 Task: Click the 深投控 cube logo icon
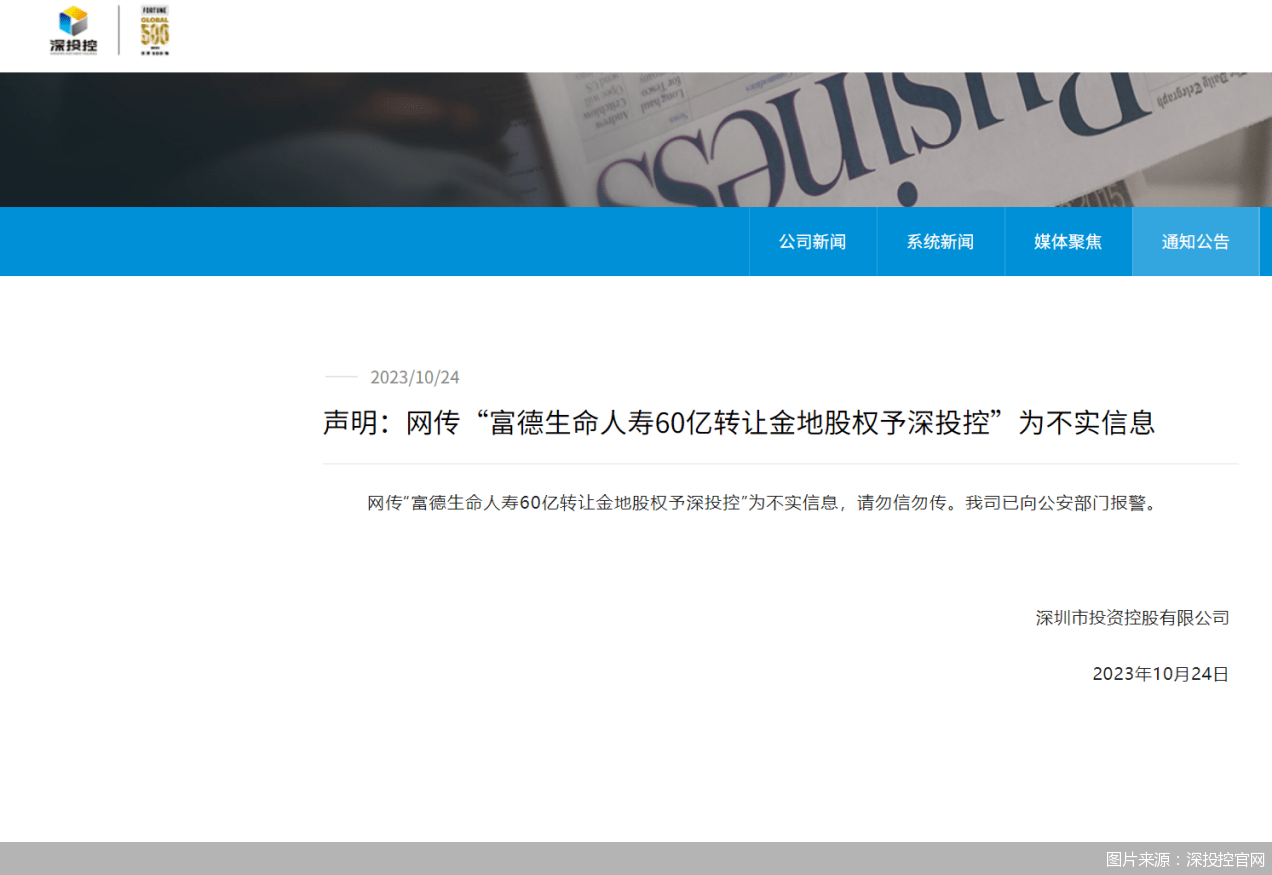pos(73,20)
